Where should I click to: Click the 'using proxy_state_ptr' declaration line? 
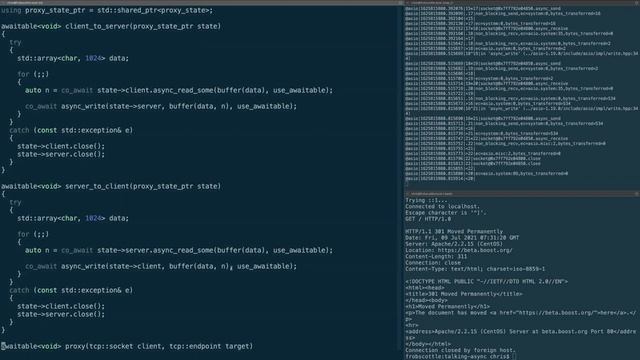(107, 10)
